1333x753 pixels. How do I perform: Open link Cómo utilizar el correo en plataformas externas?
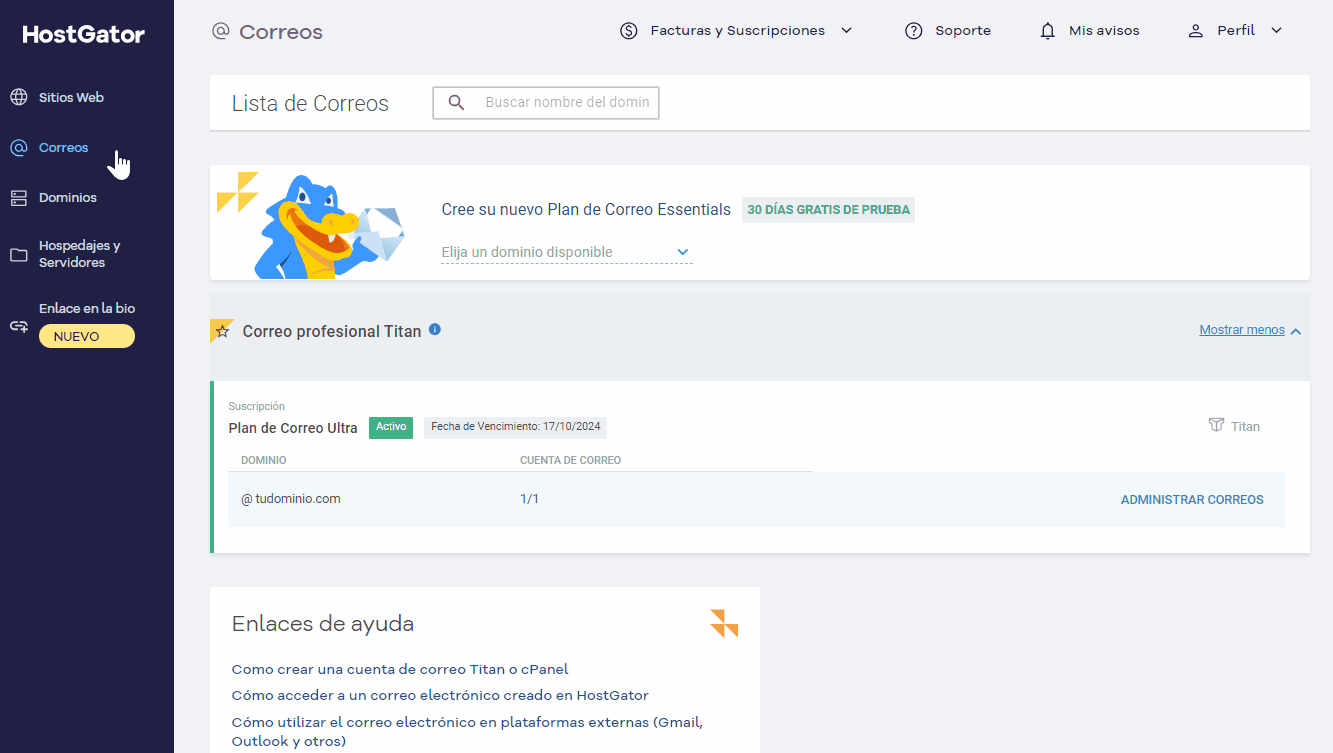(x=467, y=731)
